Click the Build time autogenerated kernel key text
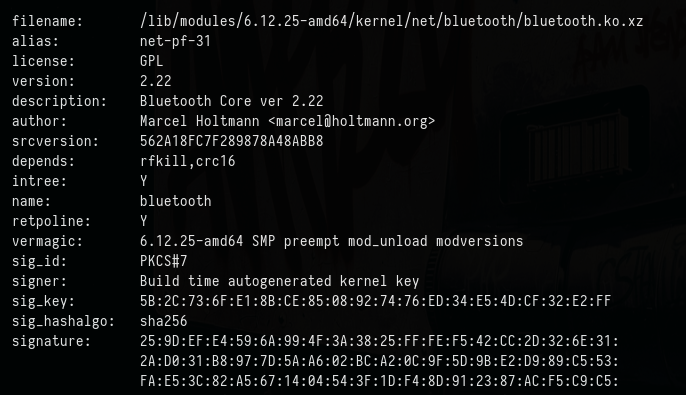The image size is (686, 395). pos(280,281)
